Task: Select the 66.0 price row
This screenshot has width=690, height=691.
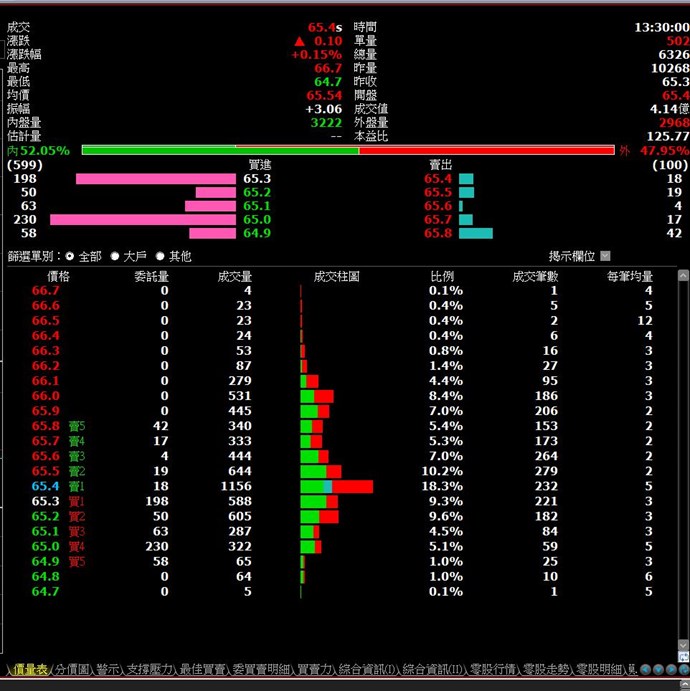Action: [342, 396]
